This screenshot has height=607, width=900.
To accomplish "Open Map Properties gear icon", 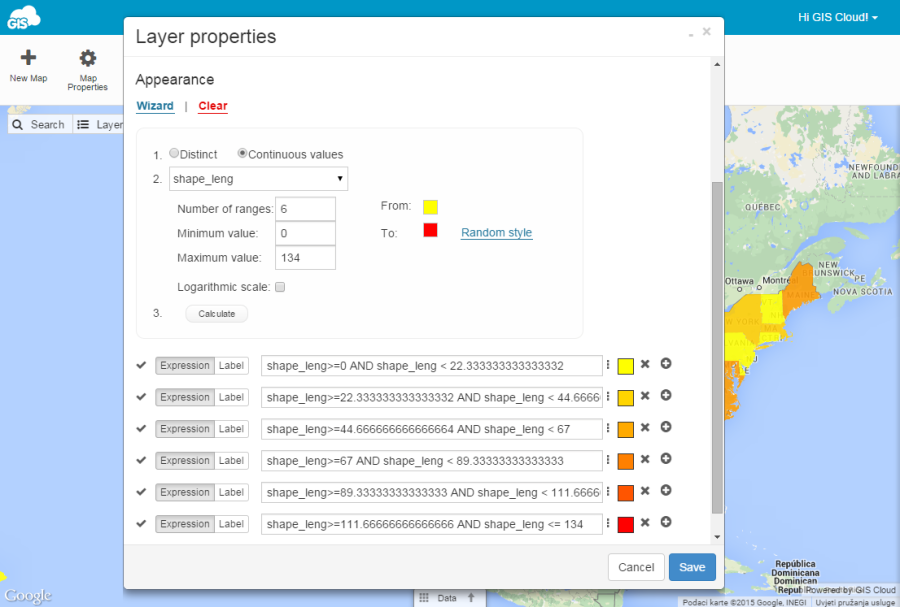I will [x=88, y=58].
